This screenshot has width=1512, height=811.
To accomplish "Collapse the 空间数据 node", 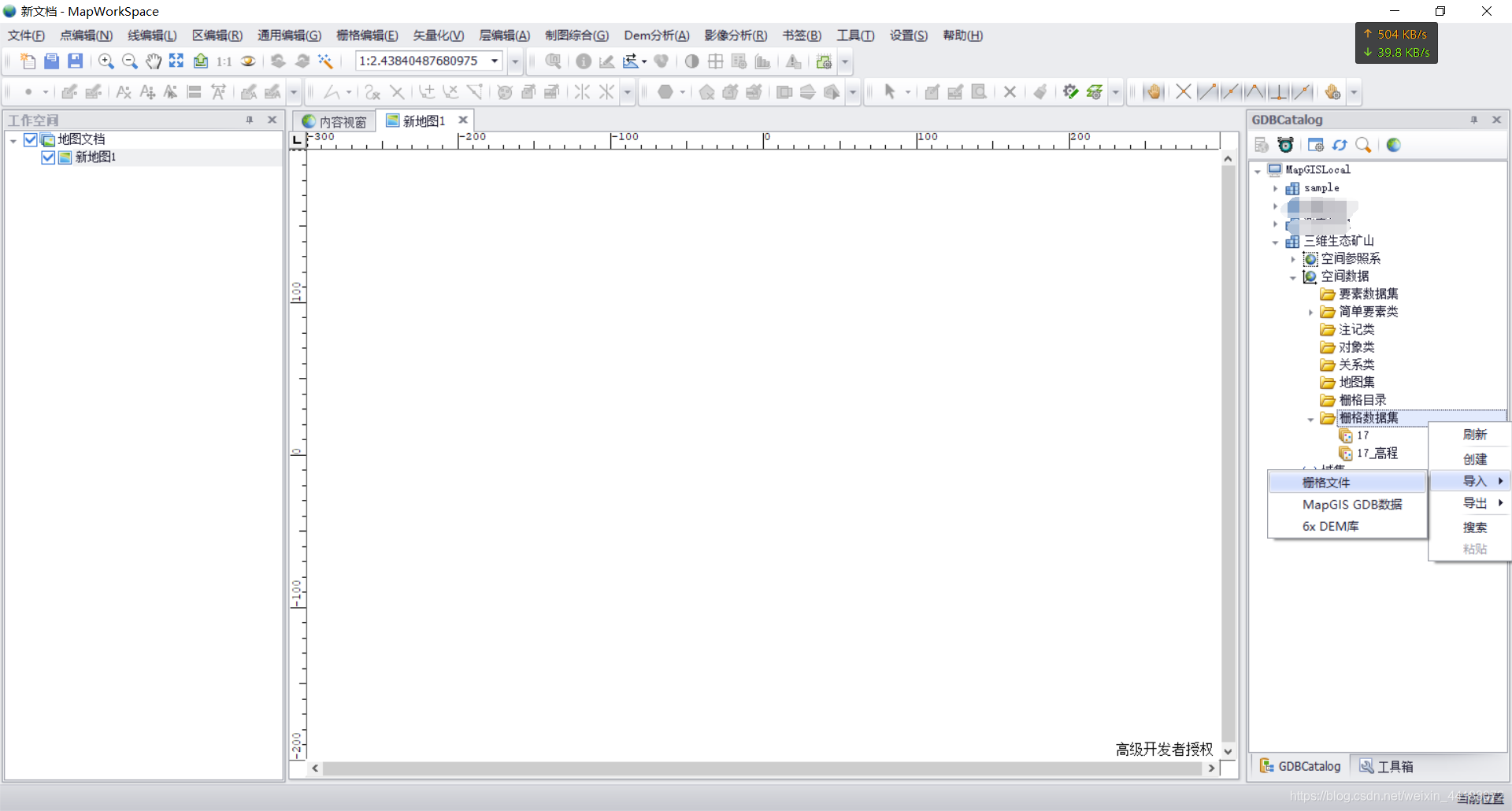I will click(x=1293, y=277).
